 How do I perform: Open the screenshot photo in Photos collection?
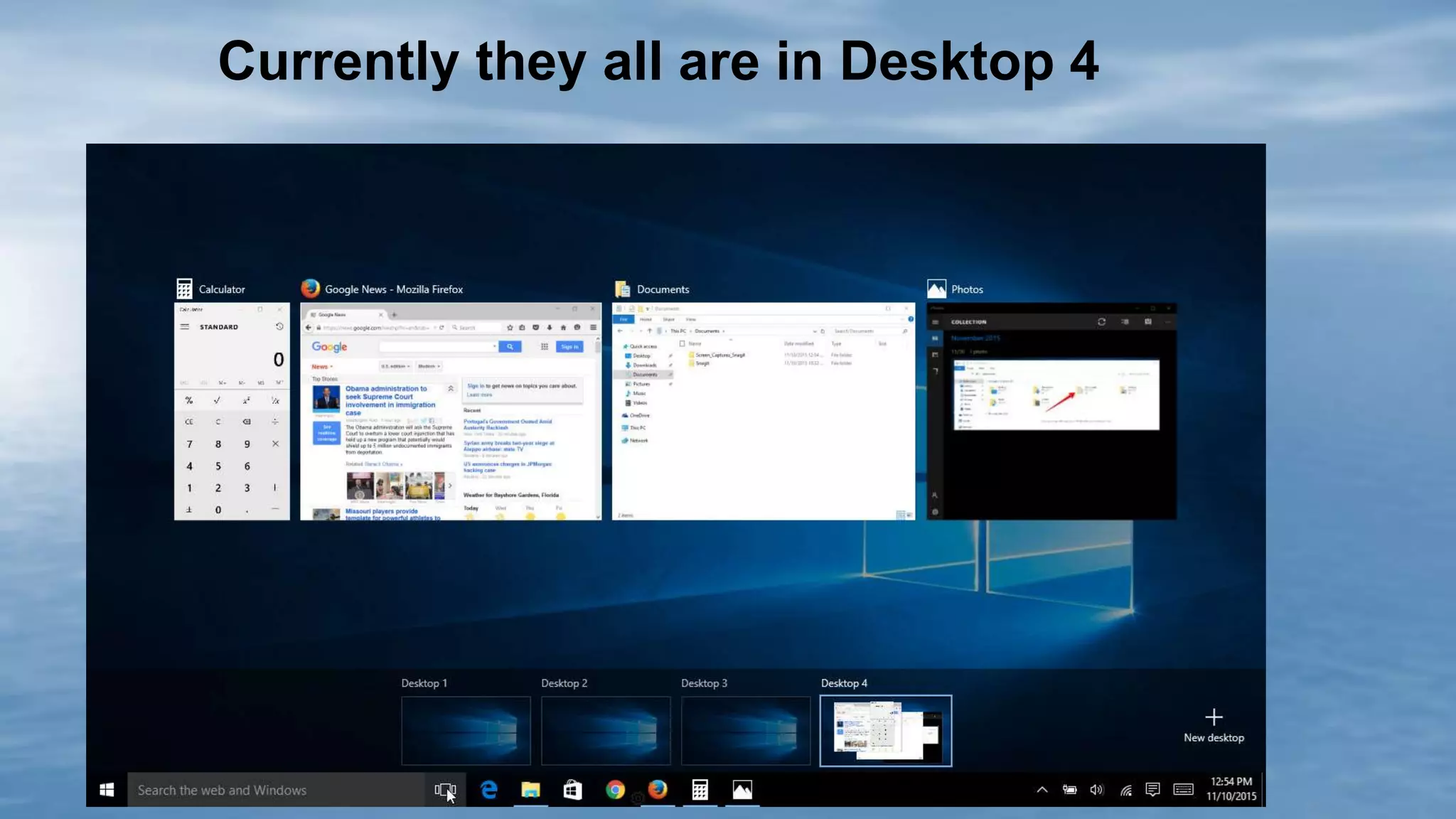pos(1056,395)
